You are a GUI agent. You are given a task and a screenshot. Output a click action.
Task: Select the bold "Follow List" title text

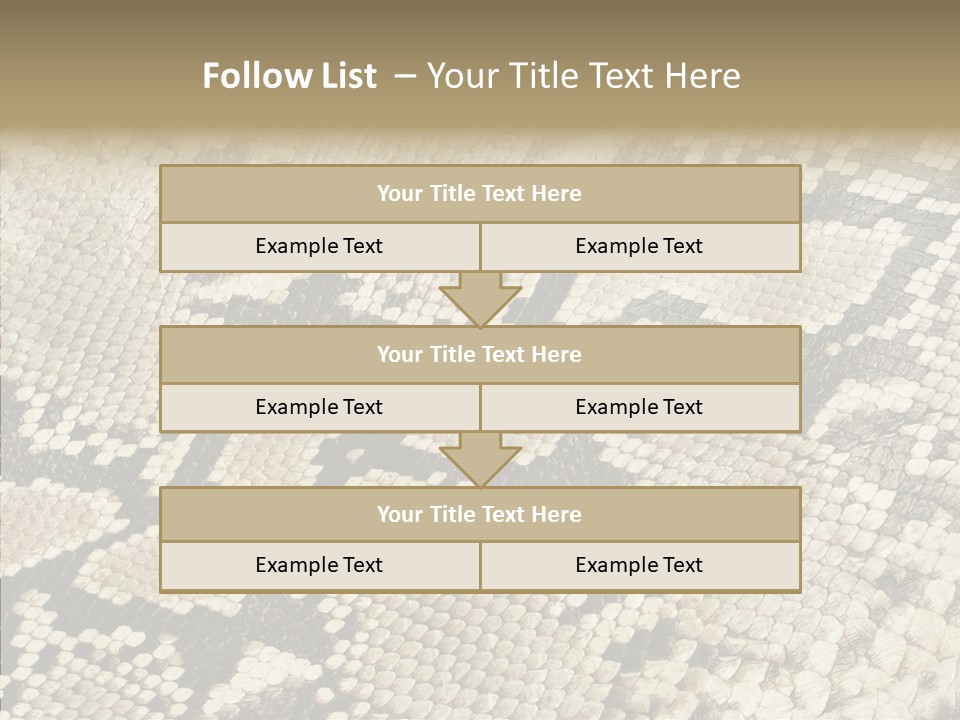(290, 76)
